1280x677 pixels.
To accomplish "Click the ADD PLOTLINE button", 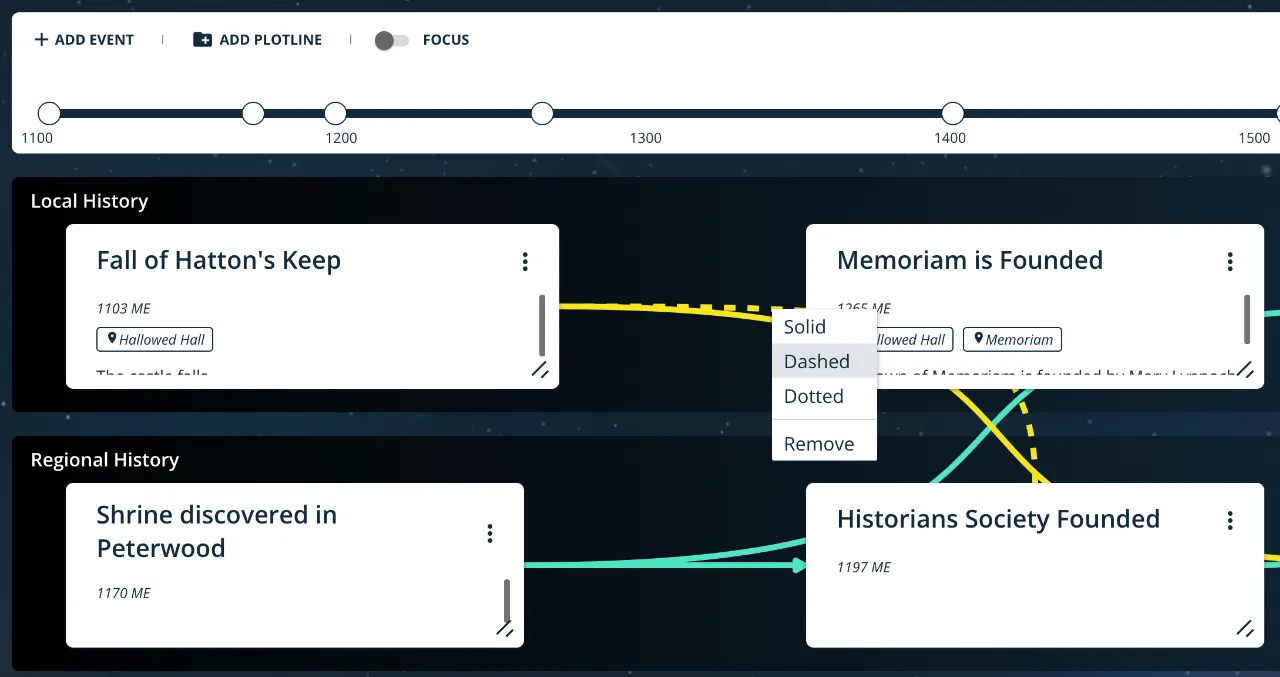I will (x=257, y=39).
